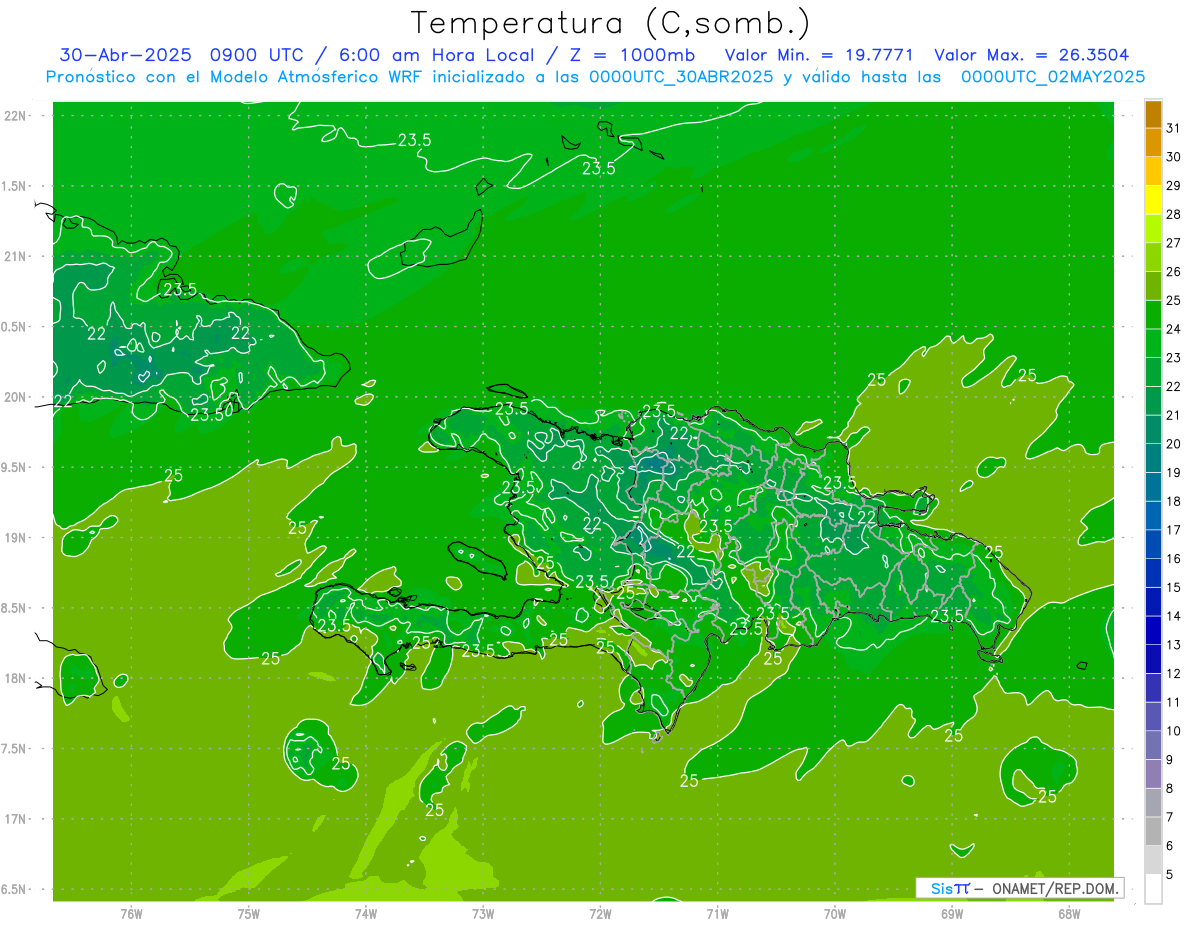
Task: Click the 74W longitude axis label
Action: tap(366, 913)
